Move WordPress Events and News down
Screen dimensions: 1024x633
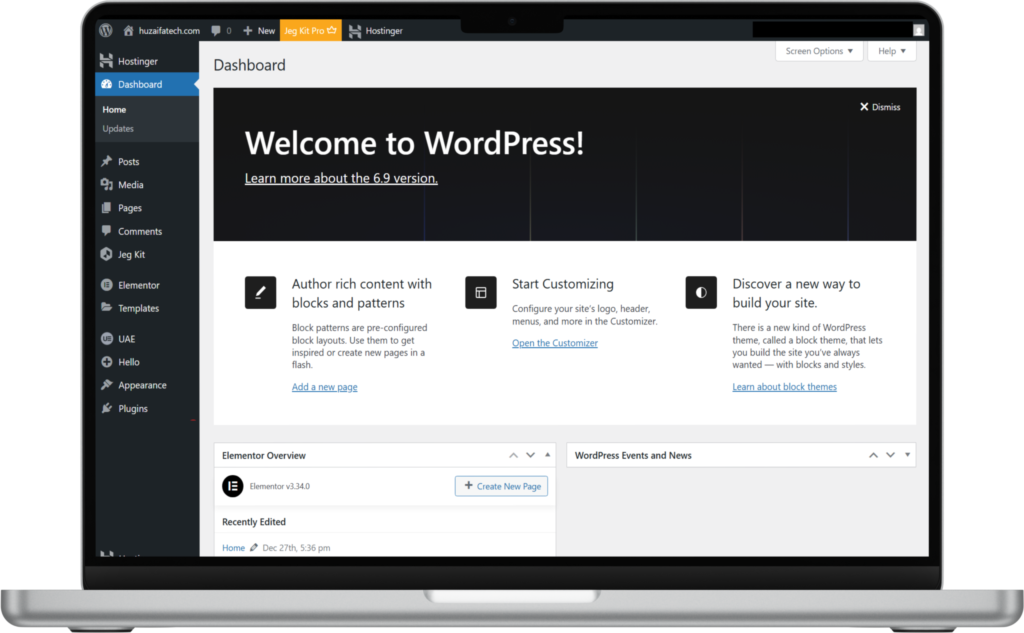tap(890, 455)
